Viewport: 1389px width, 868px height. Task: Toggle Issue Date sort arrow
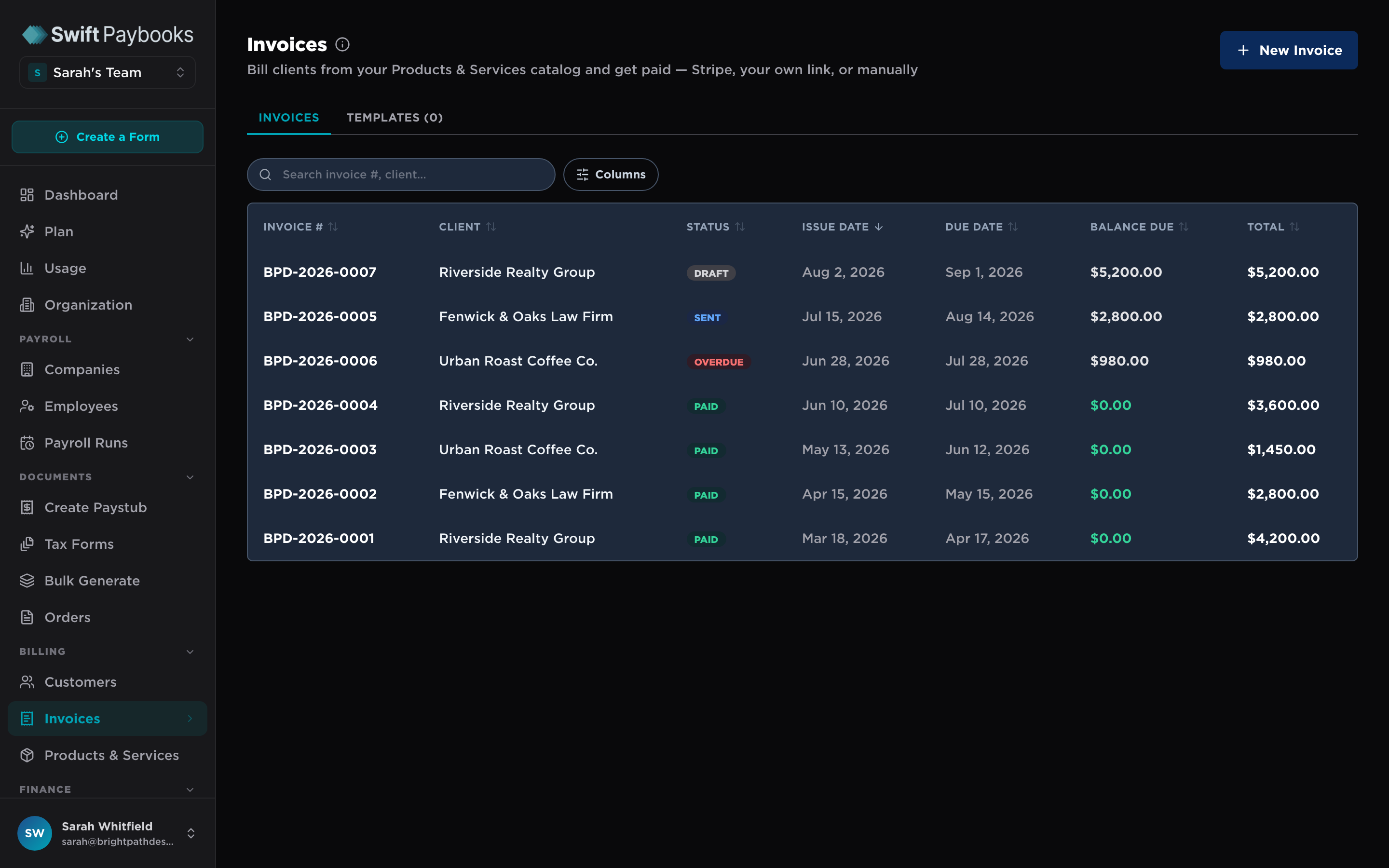(x=879, y=227)
